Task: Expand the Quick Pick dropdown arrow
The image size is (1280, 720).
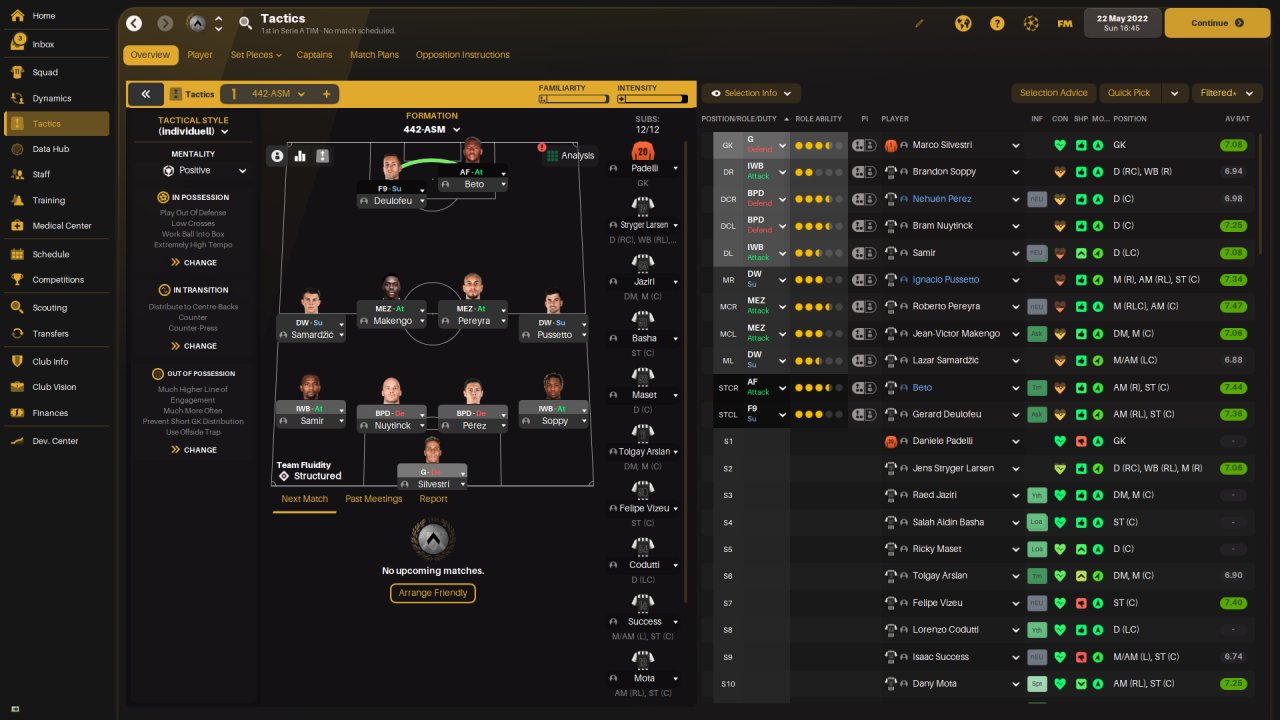Action: point(1175,93)
